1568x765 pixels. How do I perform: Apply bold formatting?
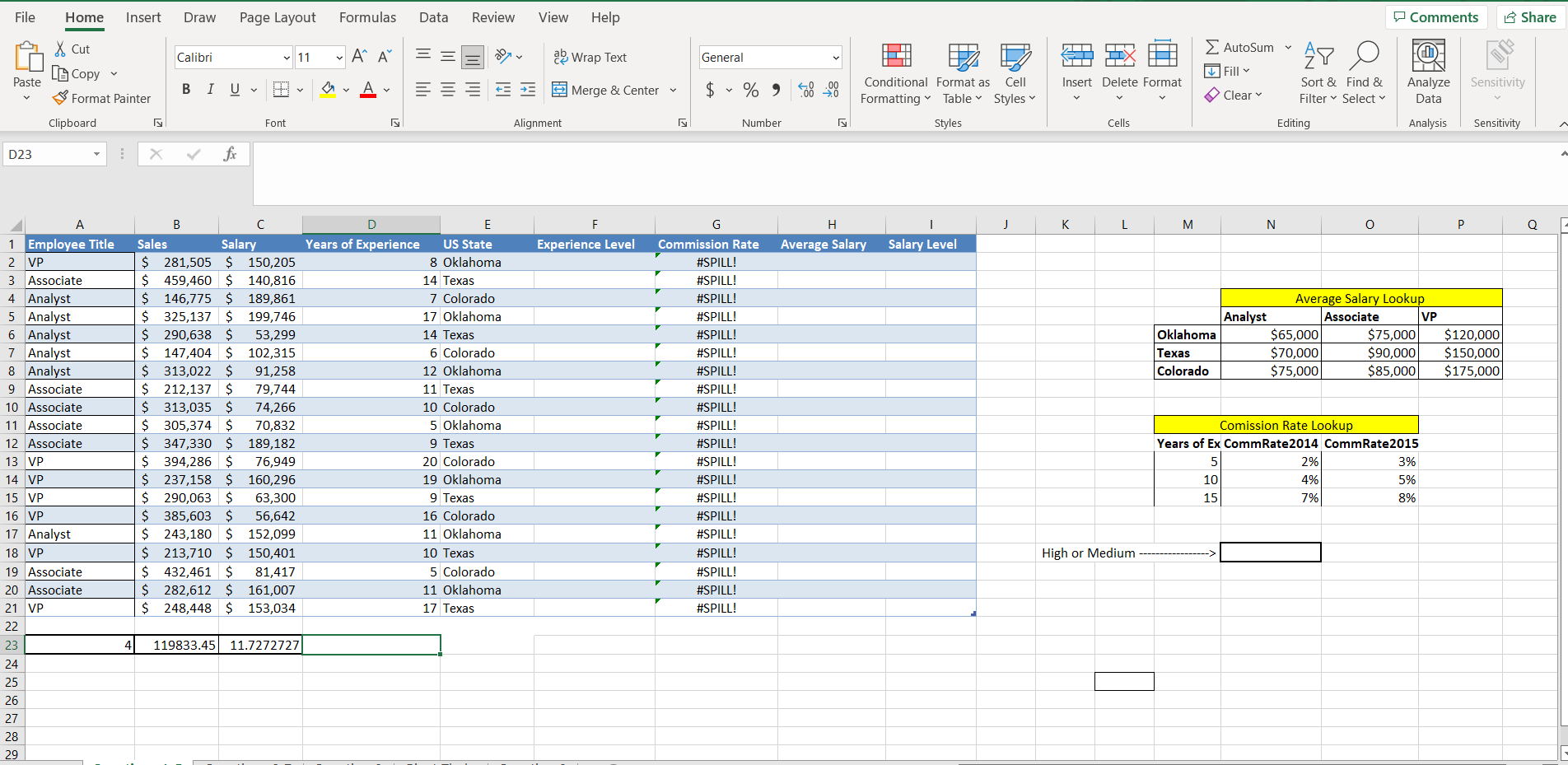[185, 90]
